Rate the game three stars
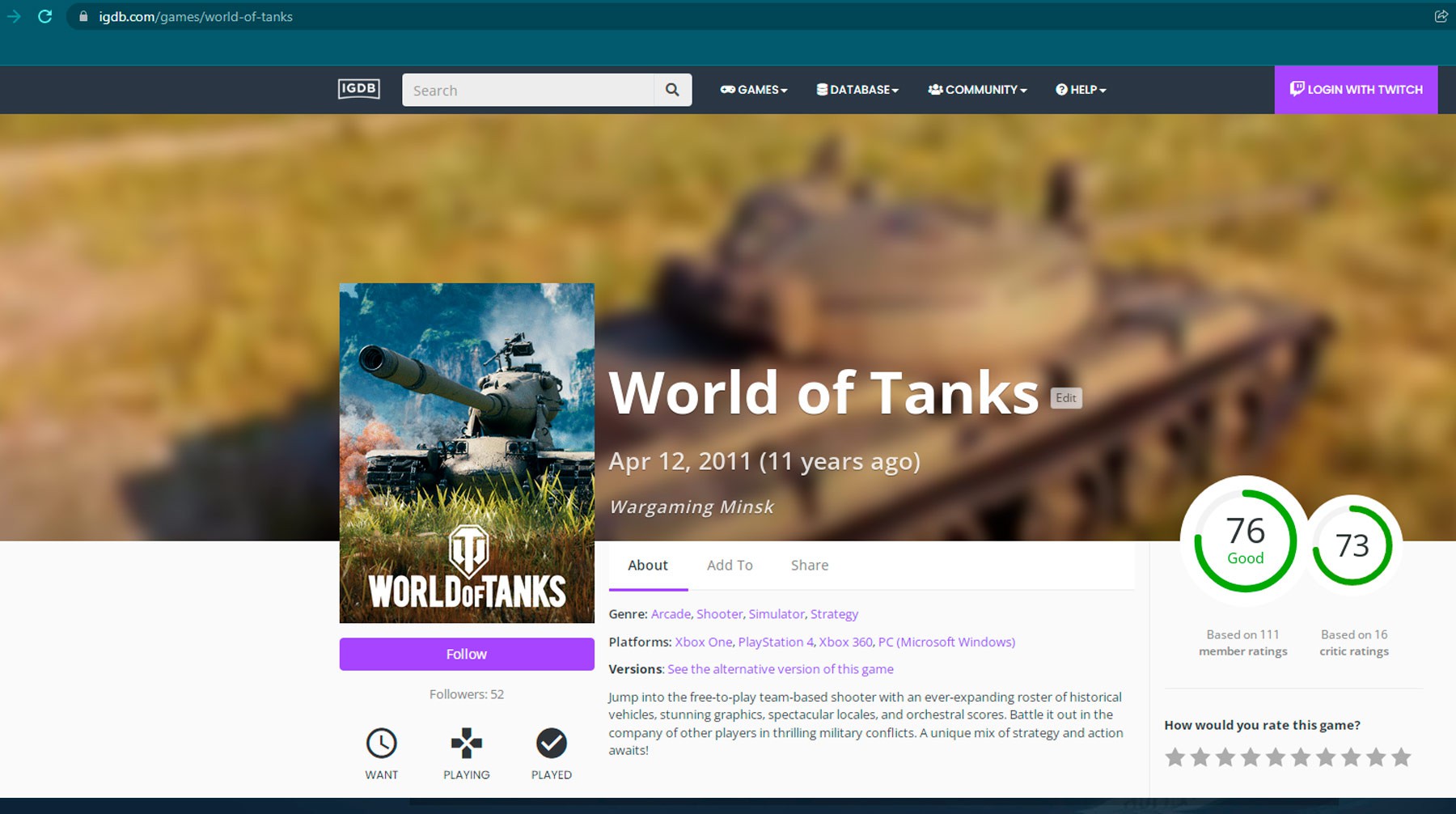1456x814 pixels. pos(1225,757)
